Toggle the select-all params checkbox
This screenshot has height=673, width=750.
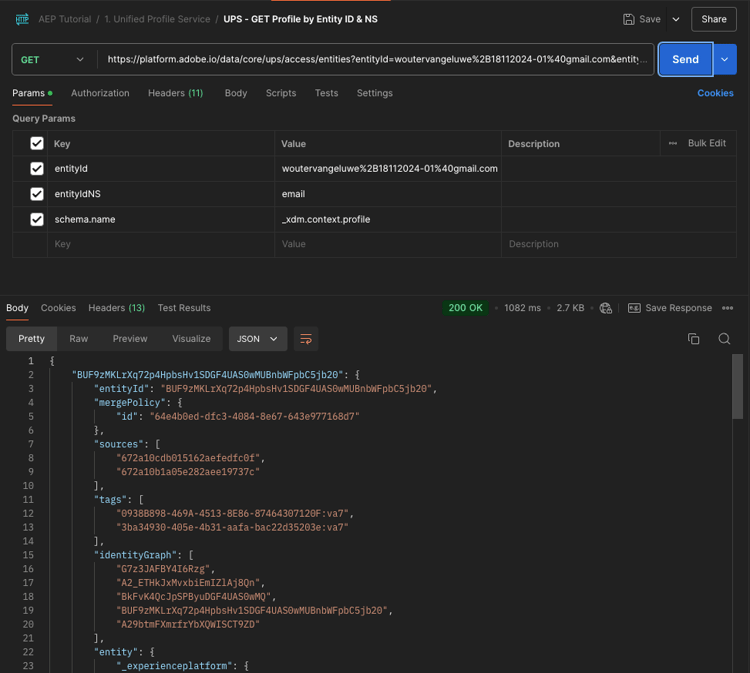(37, 143)
